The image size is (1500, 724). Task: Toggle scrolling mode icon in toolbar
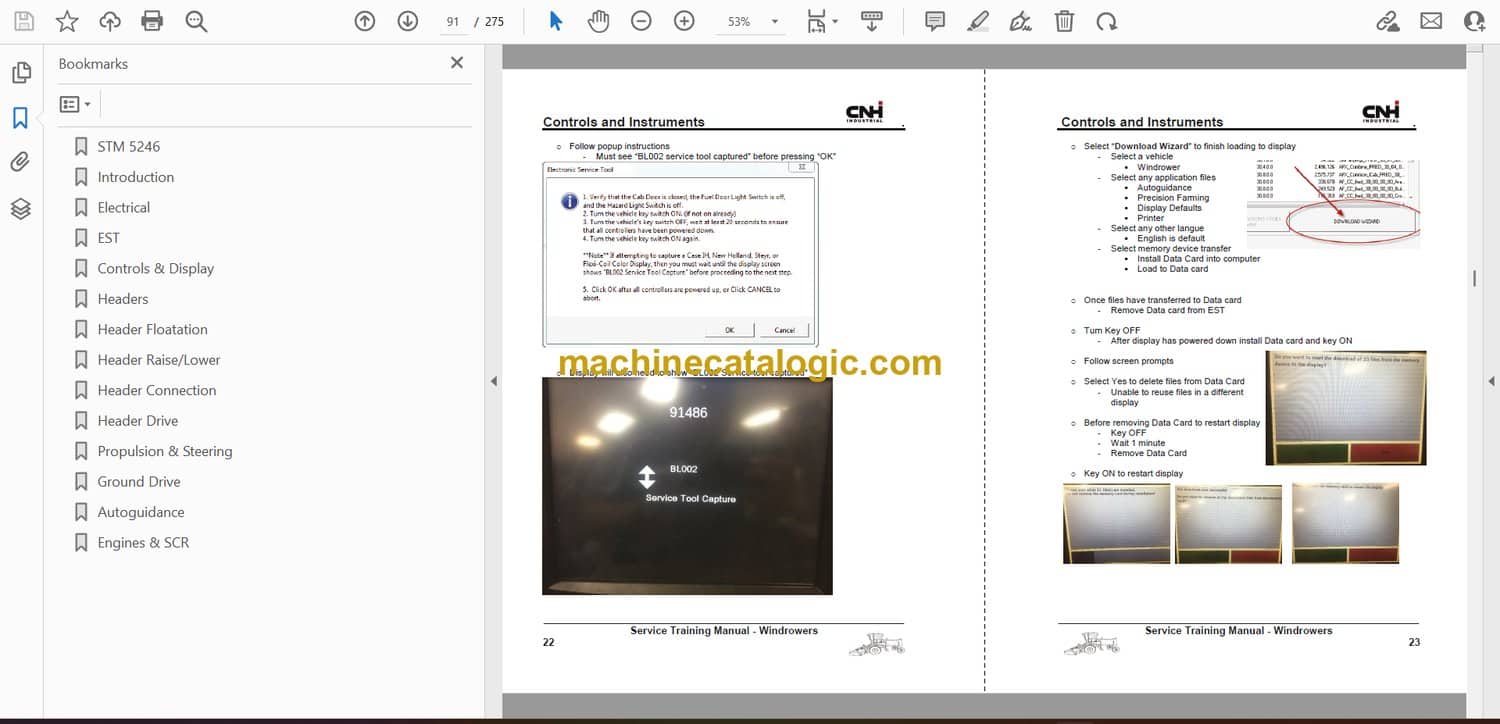click(872, 21)
